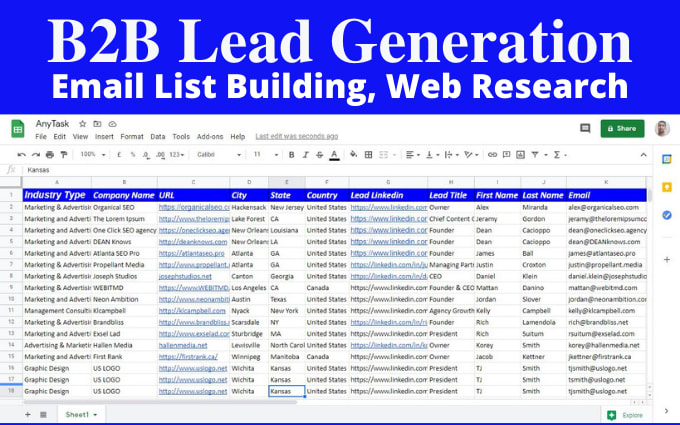Click the Google Sheets home logo
The image size is (680, 425).
18,129
